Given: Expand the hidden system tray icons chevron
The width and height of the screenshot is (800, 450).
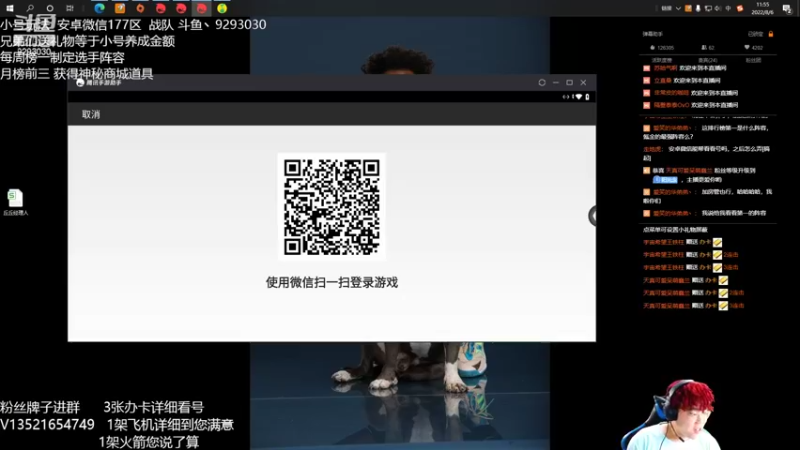Looking at the screenshot, I should click(678, 9).
